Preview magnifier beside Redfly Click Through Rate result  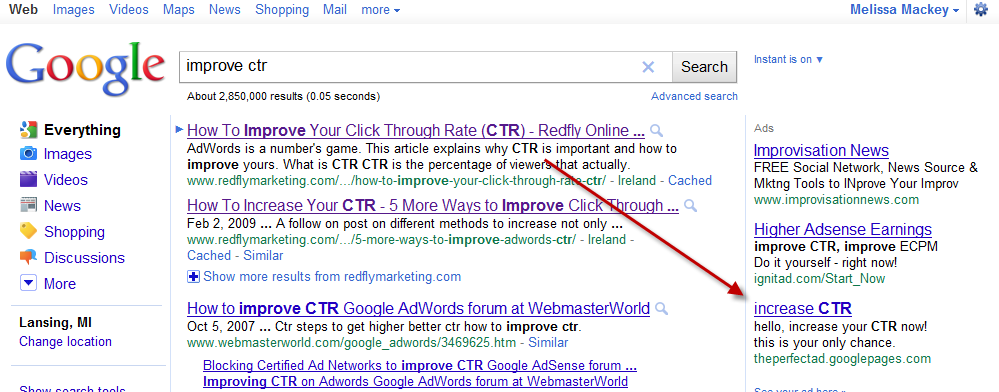pyautogui.click(x=656, y=131)
